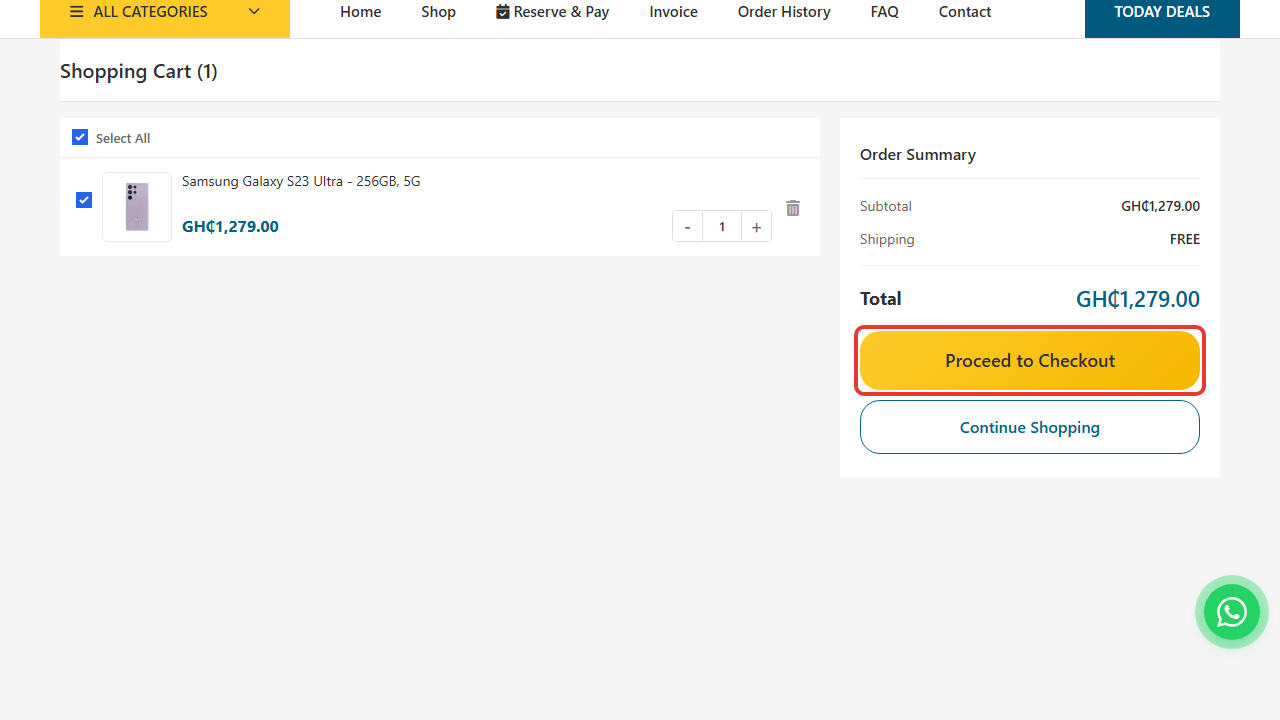Click Proceed to Checkout button
Image resolution: width=1280 pixels, height=720 pixels.
pyautogui.click(x=1030, y=361)
